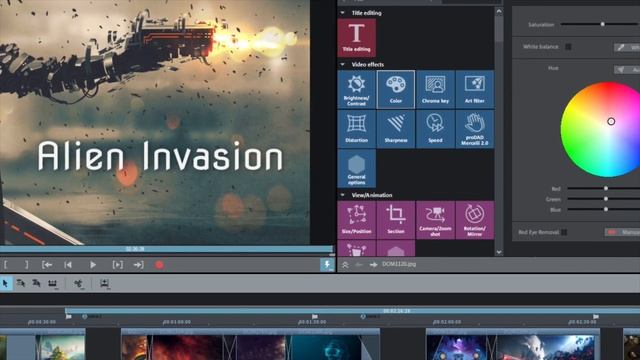Click the DOM1120.jpg file name

pyautogui.click(x=399, y=264)
